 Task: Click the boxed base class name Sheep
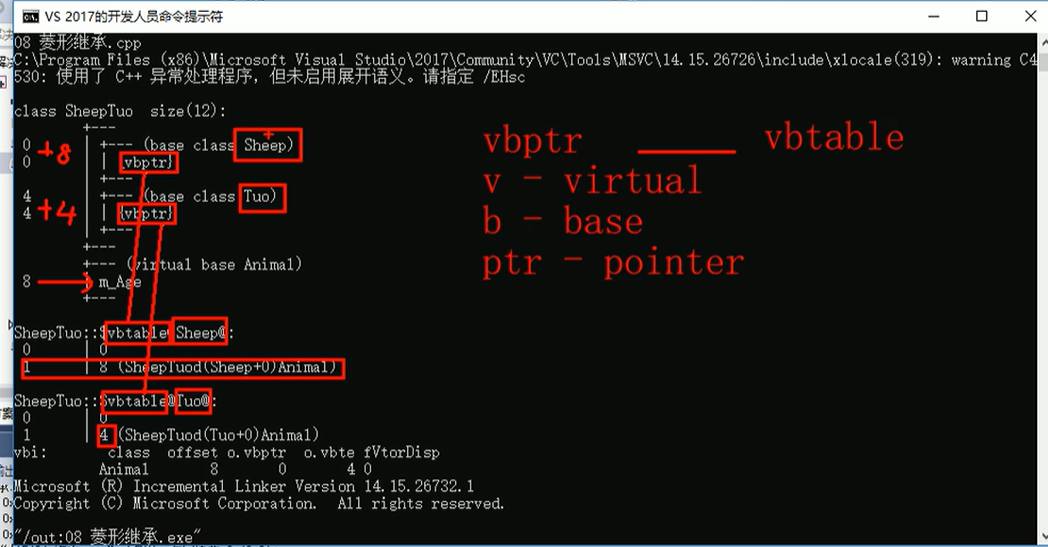[x=268, y=145]
